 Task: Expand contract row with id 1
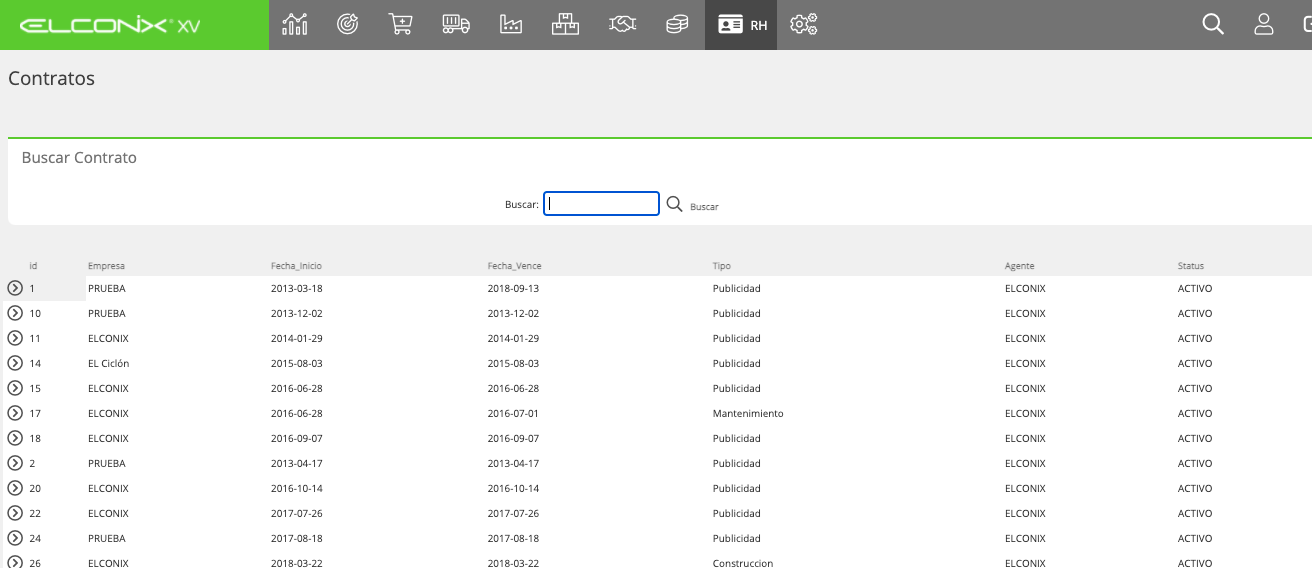tap(15, 288)
